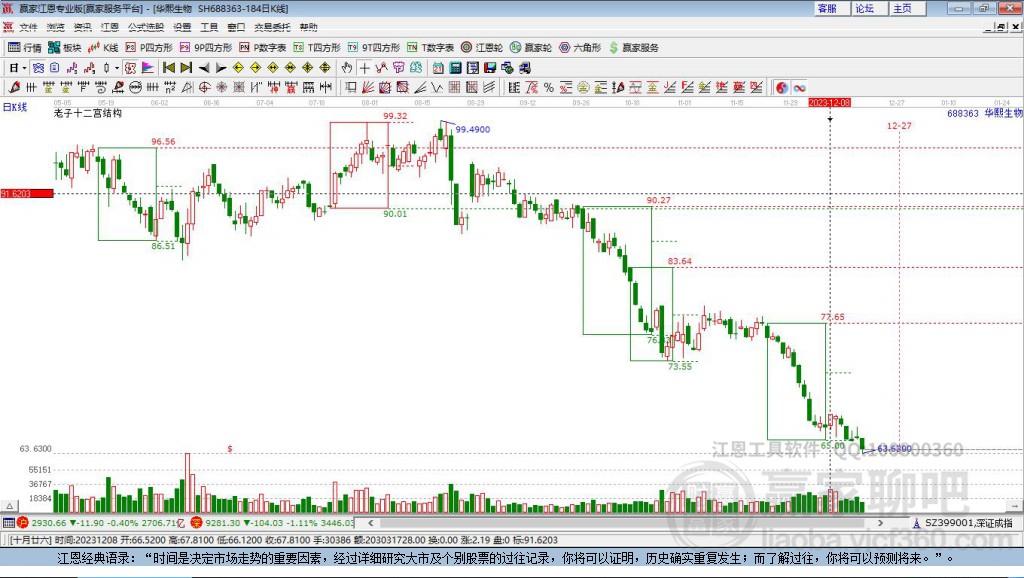Open the 浏览 menu

(56, 27)
